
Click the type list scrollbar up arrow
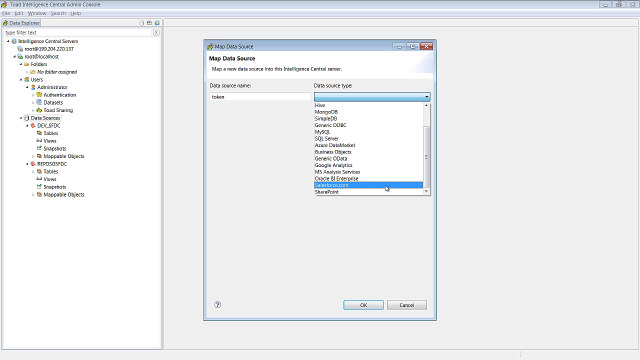(x=427, y=105)
